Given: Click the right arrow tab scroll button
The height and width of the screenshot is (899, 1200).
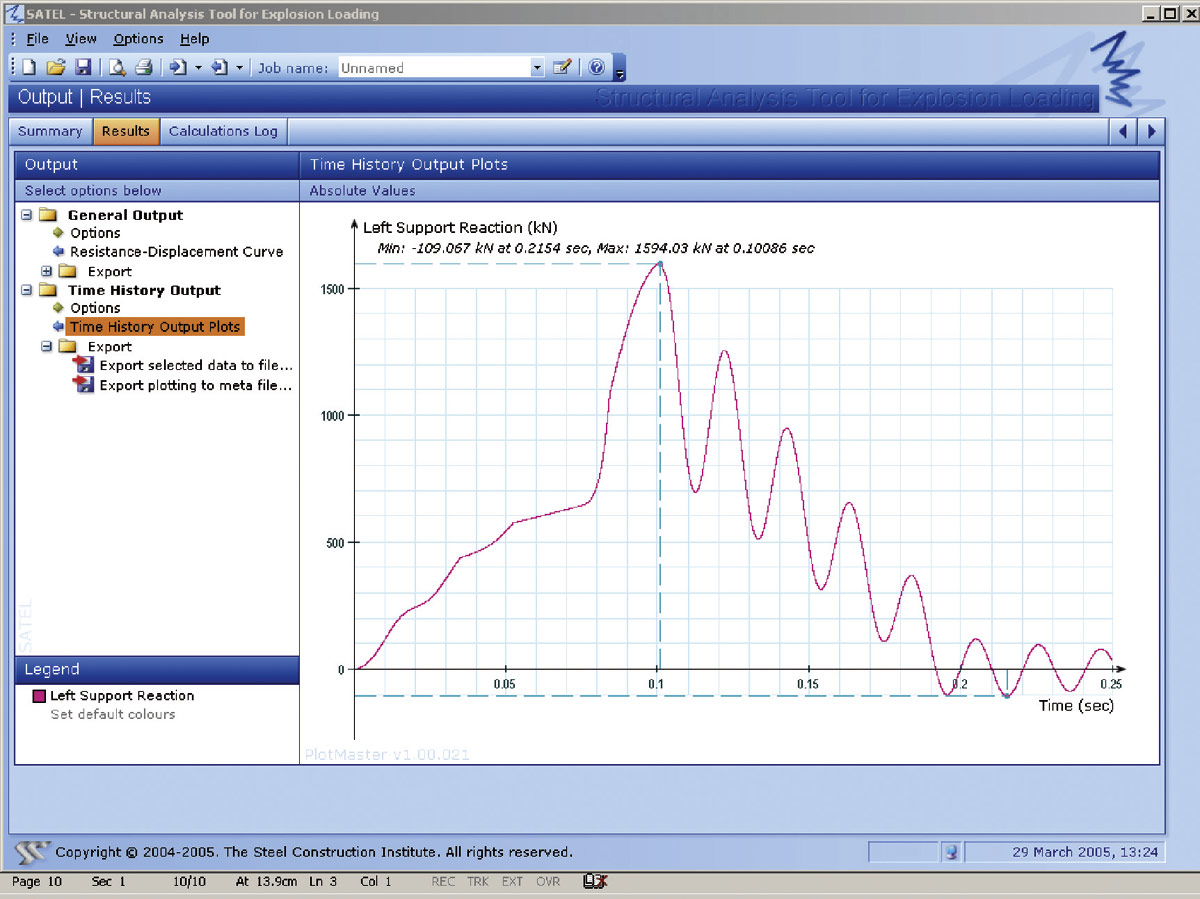Looking at the screenshot, I should pyautogui.click(x=1152, y=131).
